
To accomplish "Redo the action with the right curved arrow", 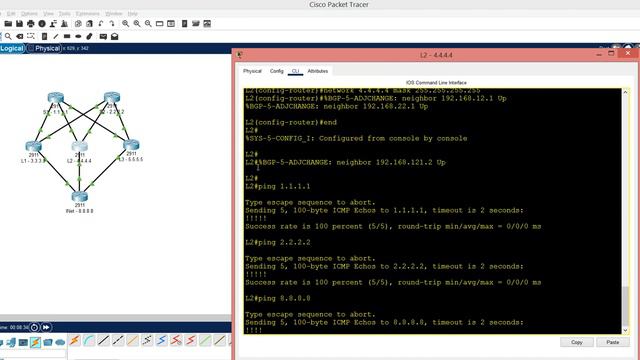I will tap(112, 24).
